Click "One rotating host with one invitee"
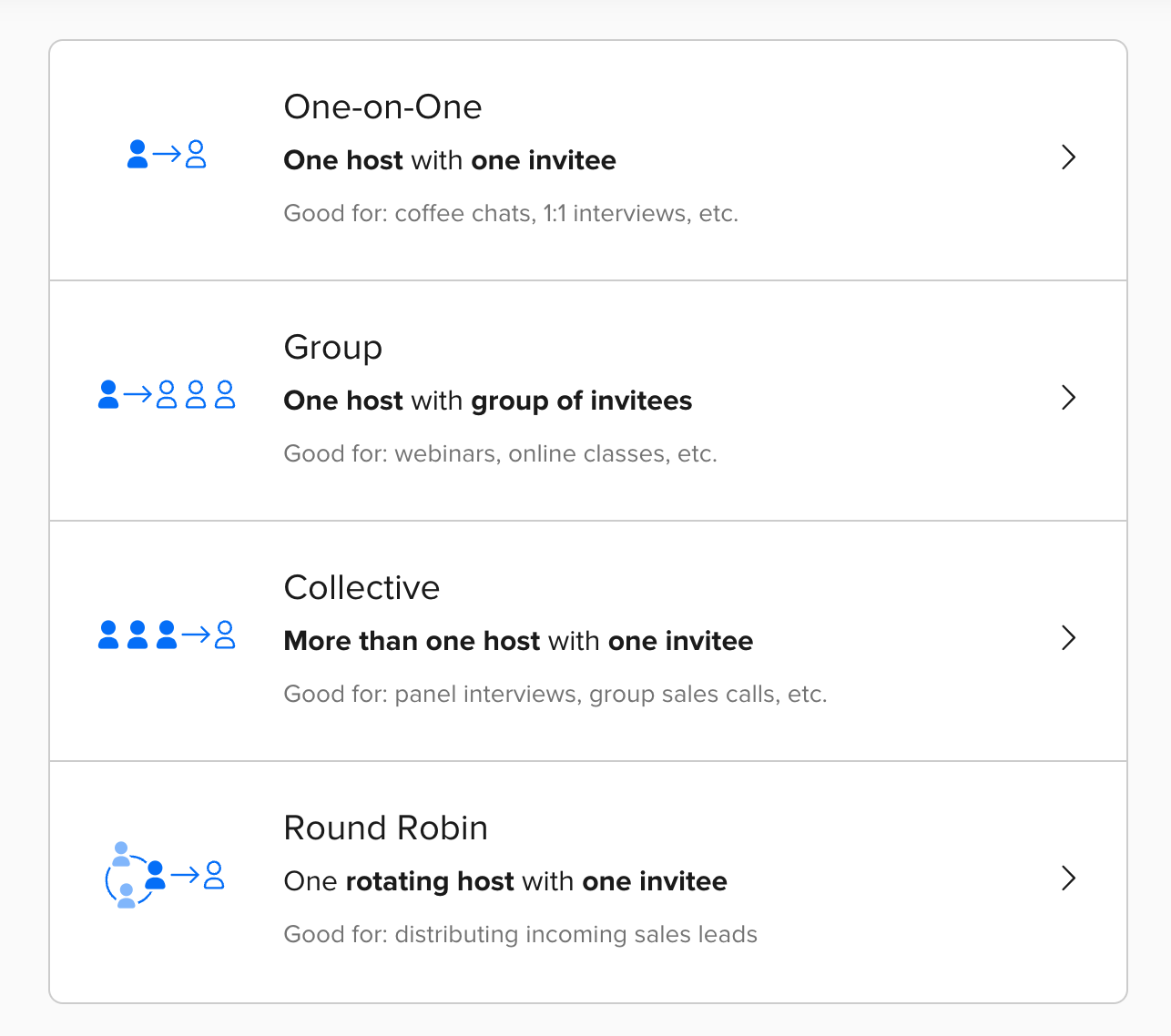Viewport: 1171px width, 1036px height. click(x=505, y=881)
